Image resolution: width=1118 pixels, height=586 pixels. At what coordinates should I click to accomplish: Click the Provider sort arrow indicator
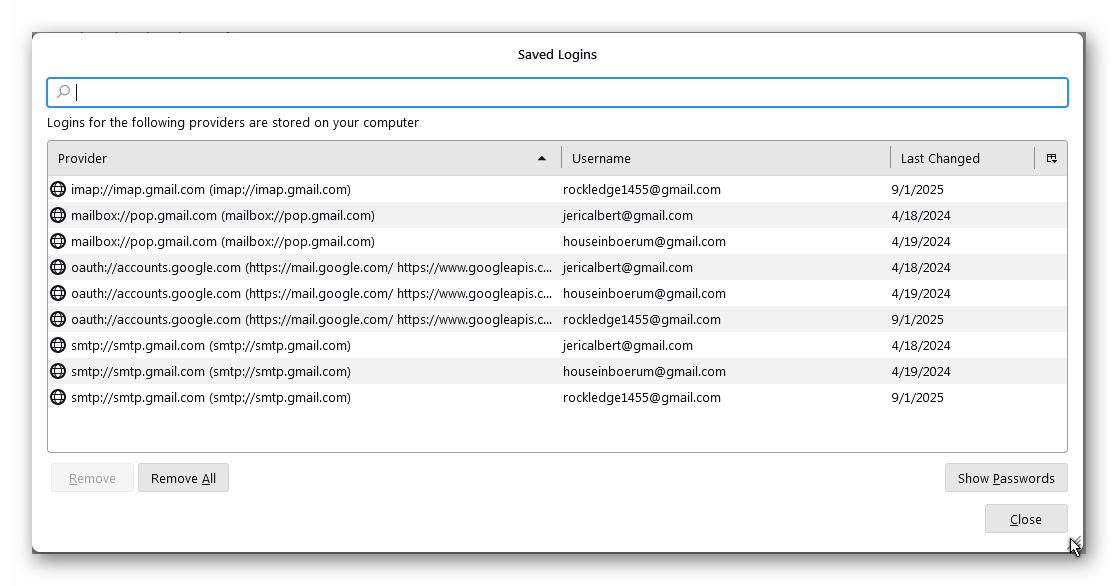[x=542, y=158]
